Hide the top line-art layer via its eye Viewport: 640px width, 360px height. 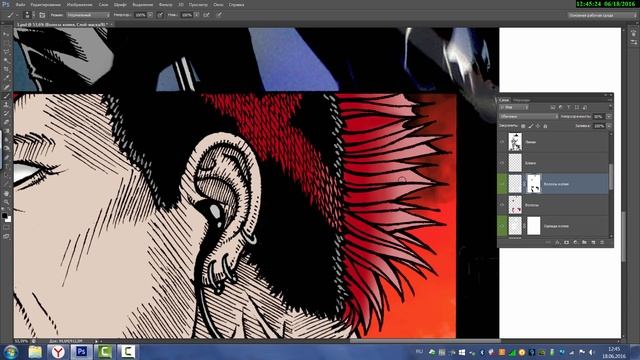[502, 142]
